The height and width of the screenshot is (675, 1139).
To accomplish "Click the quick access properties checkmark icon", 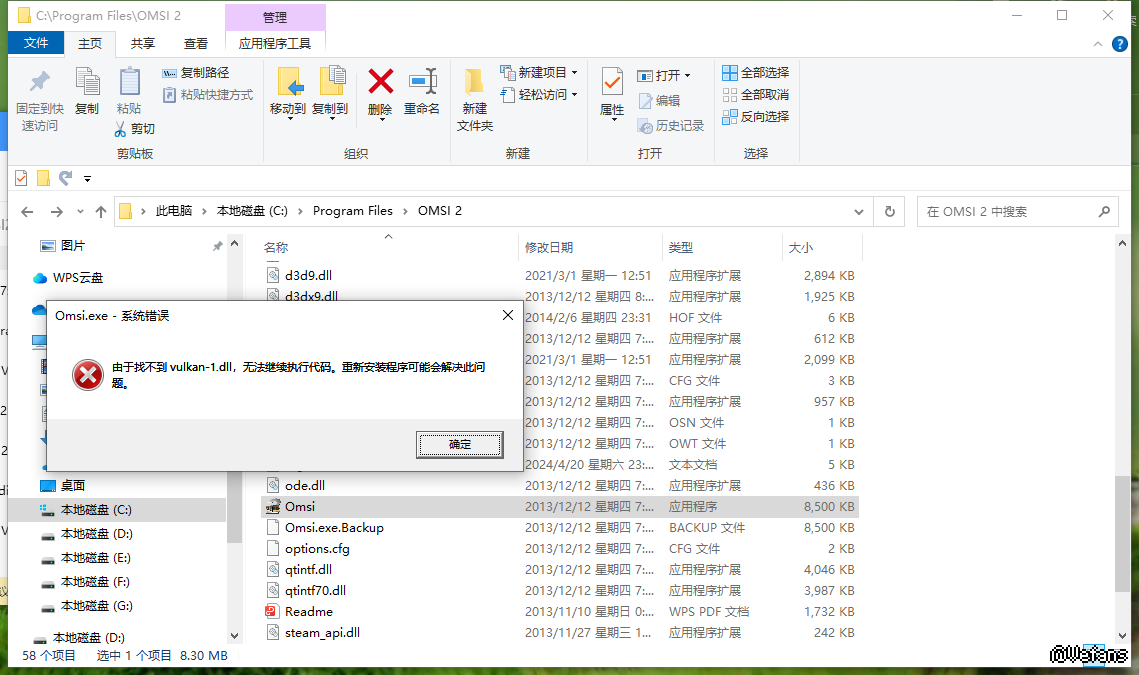I will coord(21,178).
